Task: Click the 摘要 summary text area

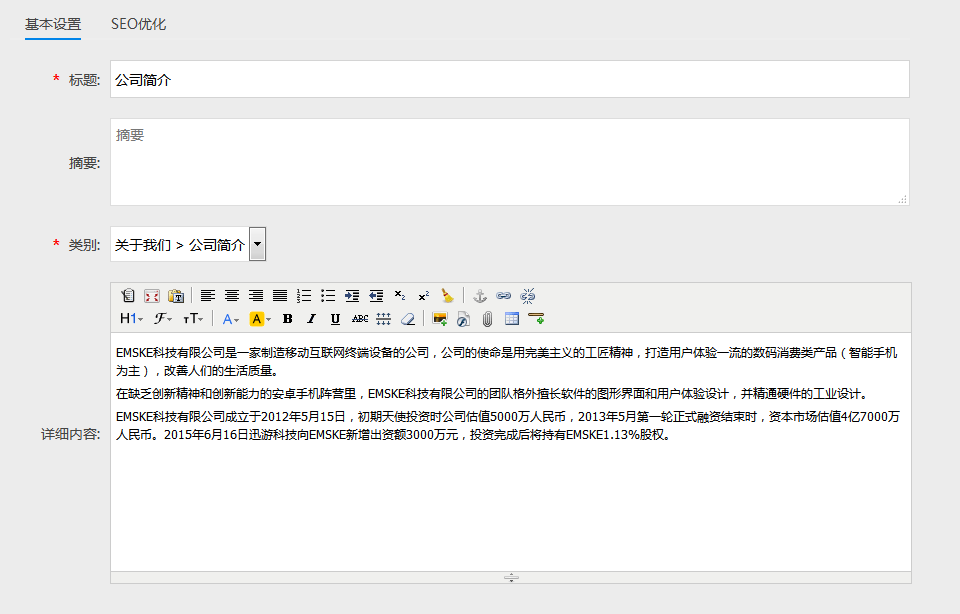Action: pos(509,162)
